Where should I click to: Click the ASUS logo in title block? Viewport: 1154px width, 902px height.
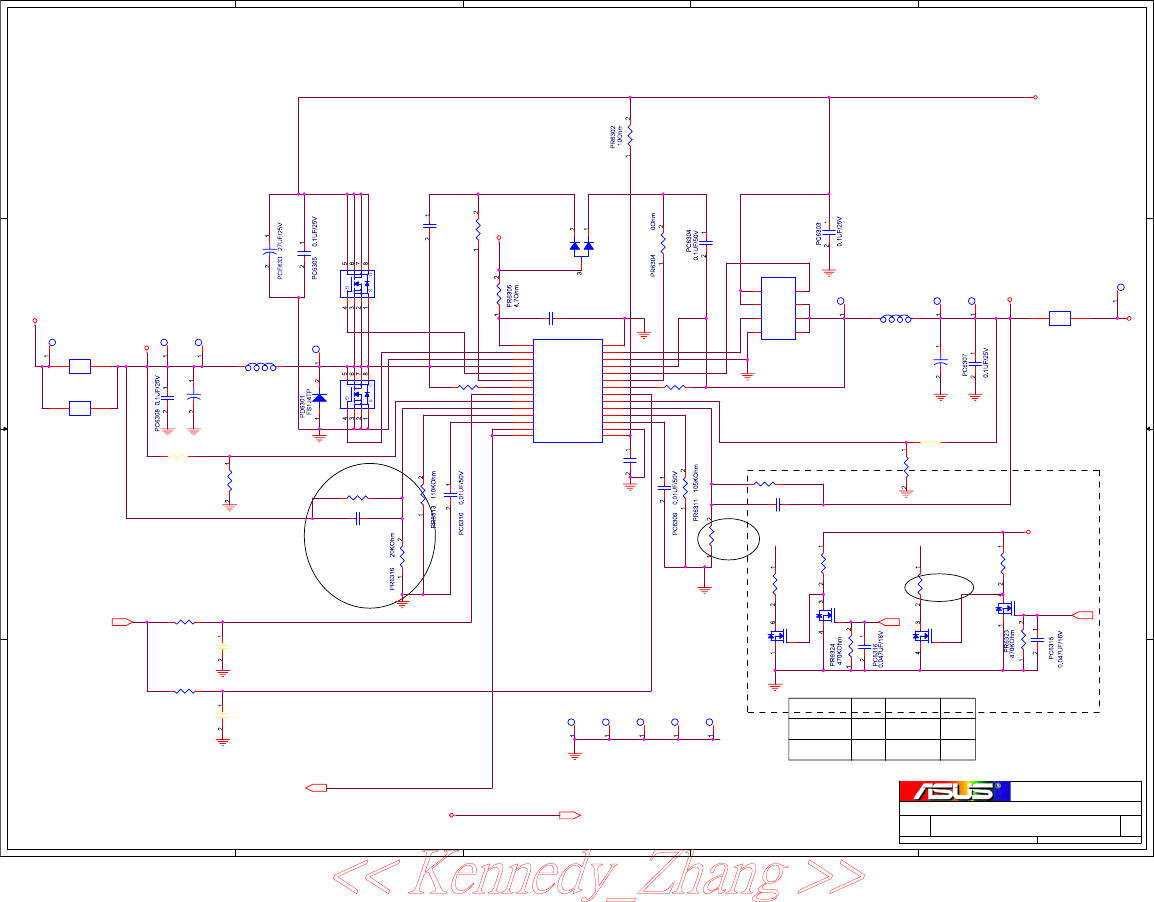955,791
